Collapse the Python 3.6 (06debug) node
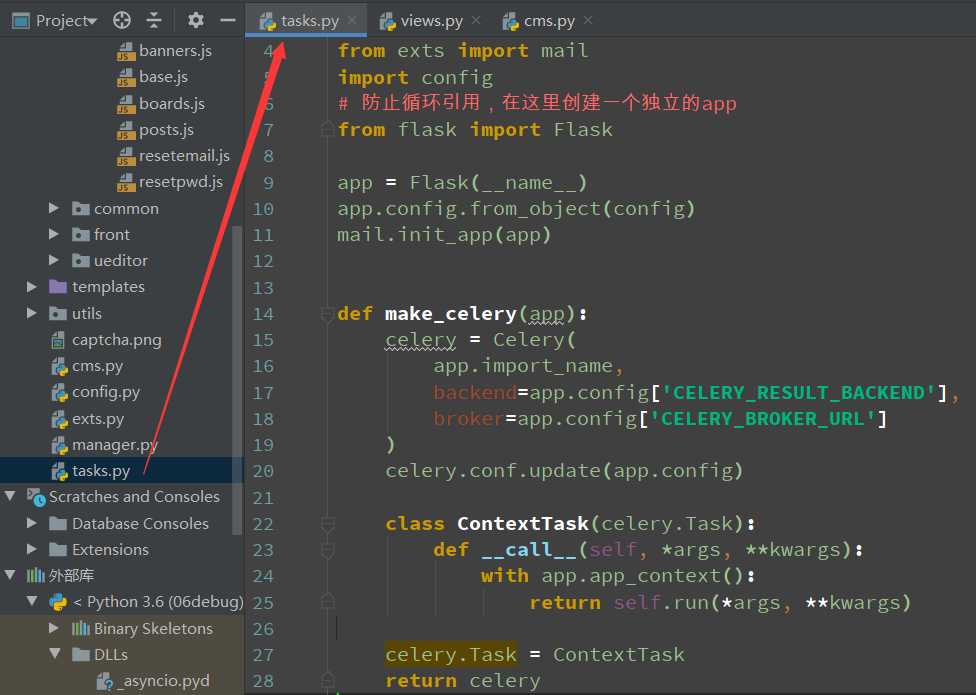The width and height of the screenshot is (976, 695). [x=32, y=600]
